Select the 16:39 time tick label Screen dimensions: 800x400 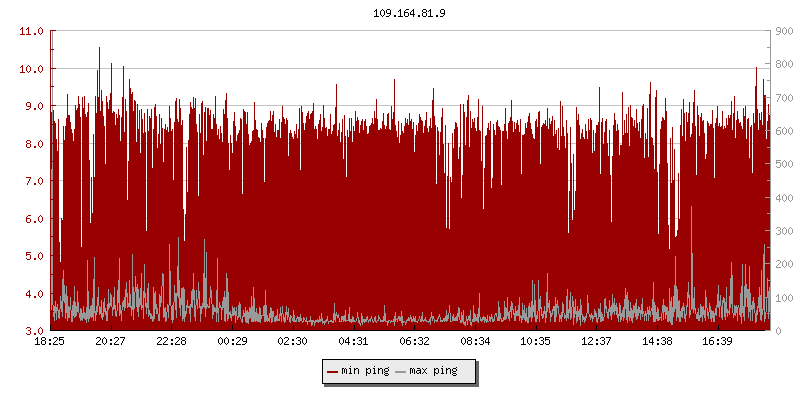(718, 341)
